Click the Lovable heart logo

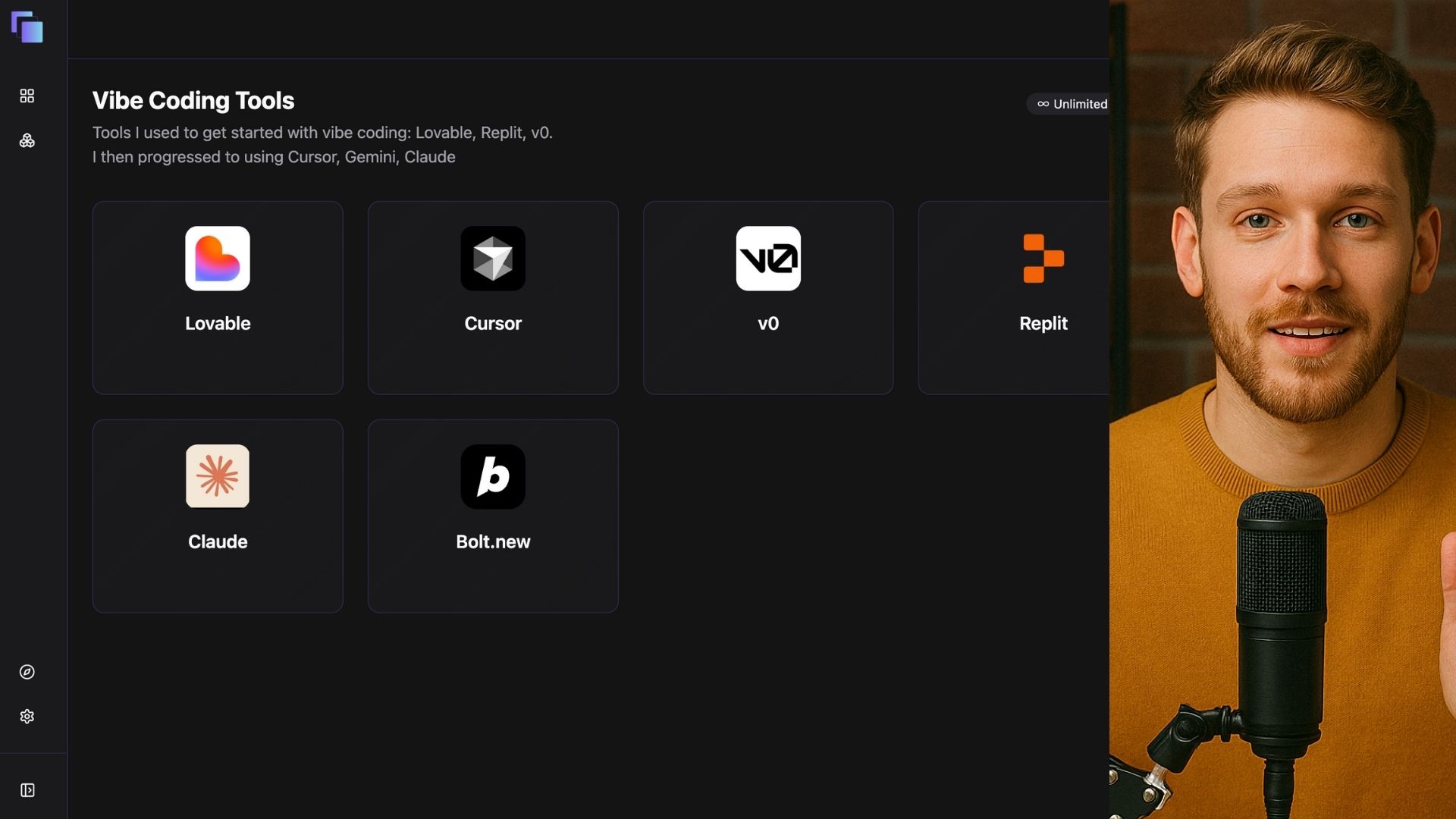[218, 259]
